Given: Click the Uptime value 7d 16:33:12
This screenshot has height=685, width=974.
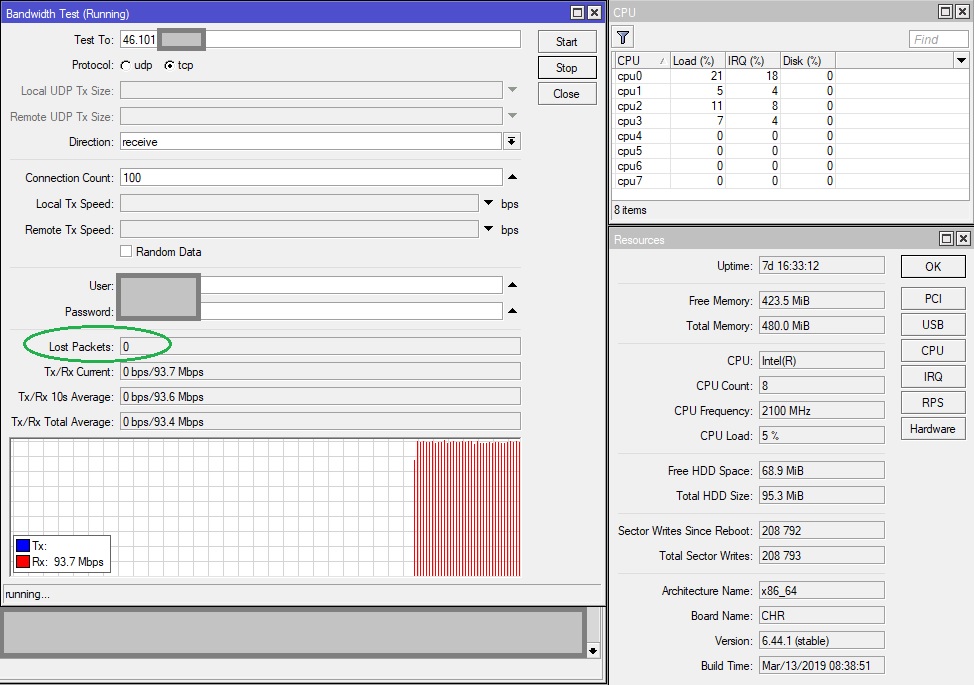Looking at the screenshot, I should 822,266.
